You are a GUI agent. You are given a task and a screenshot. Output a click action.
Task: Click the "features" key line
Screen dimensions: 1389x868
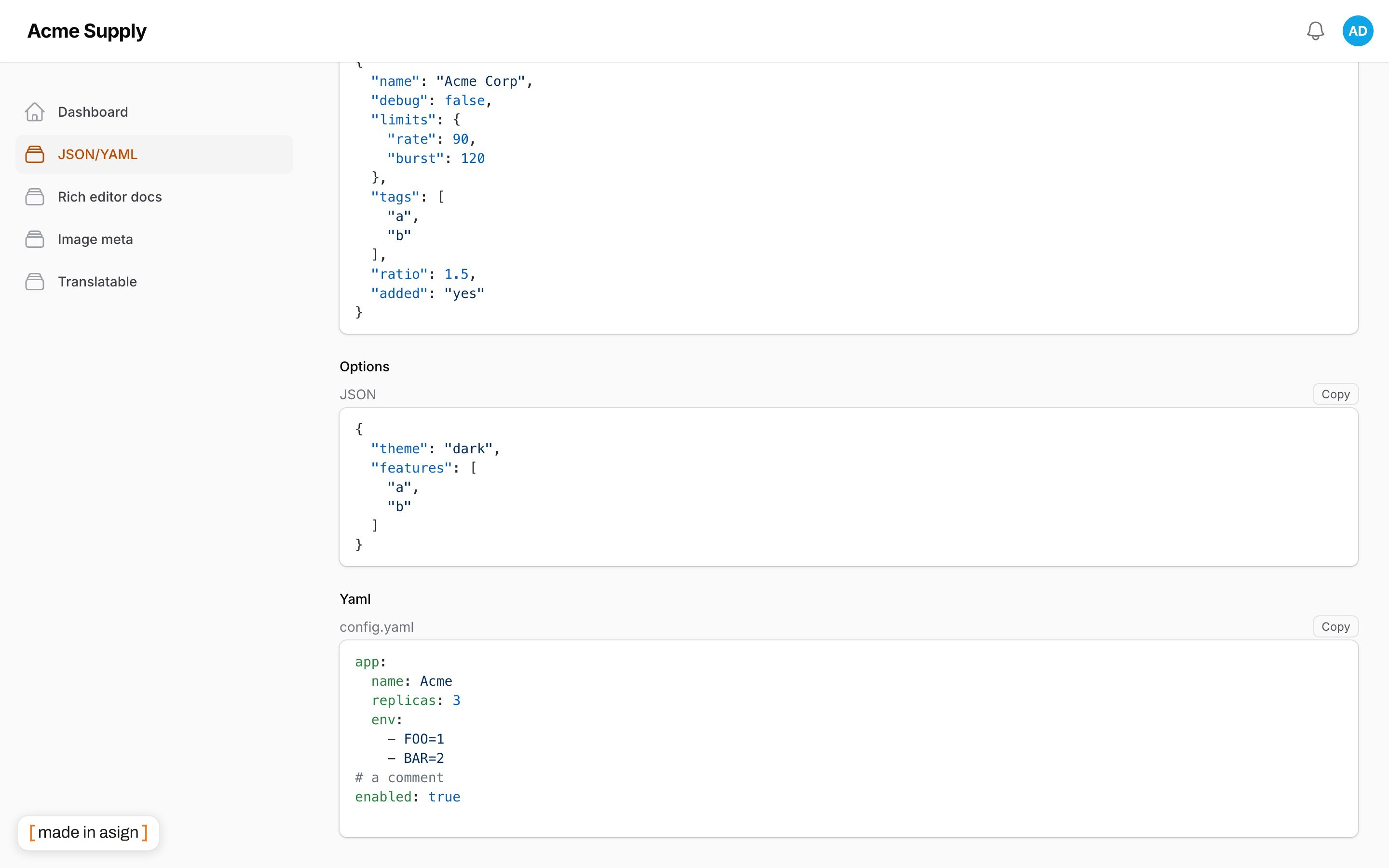point(423,468)
